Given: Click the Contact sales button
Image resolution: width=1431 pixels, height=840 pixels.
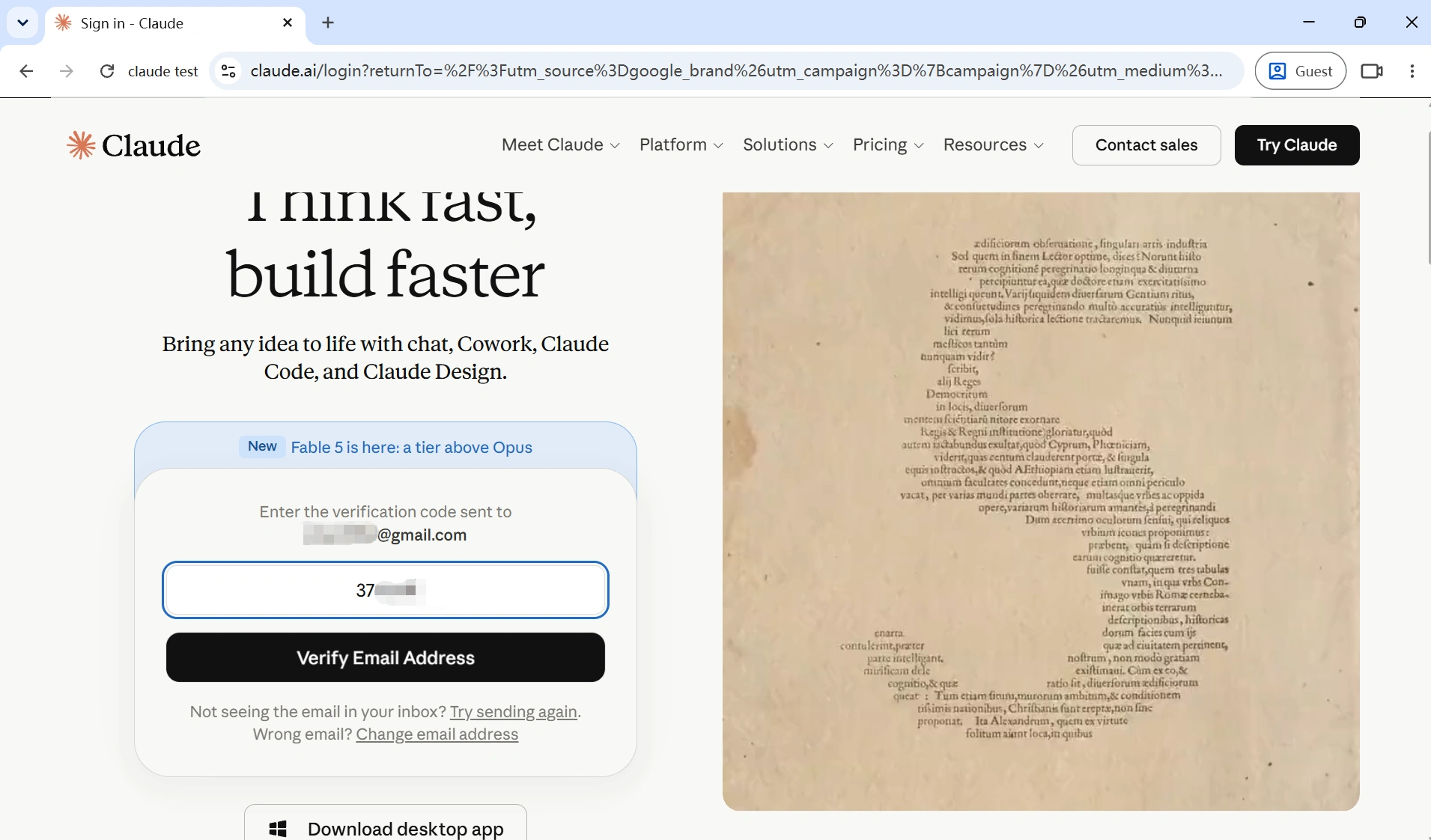Looking at the screenshot, I should (1146, 145).
